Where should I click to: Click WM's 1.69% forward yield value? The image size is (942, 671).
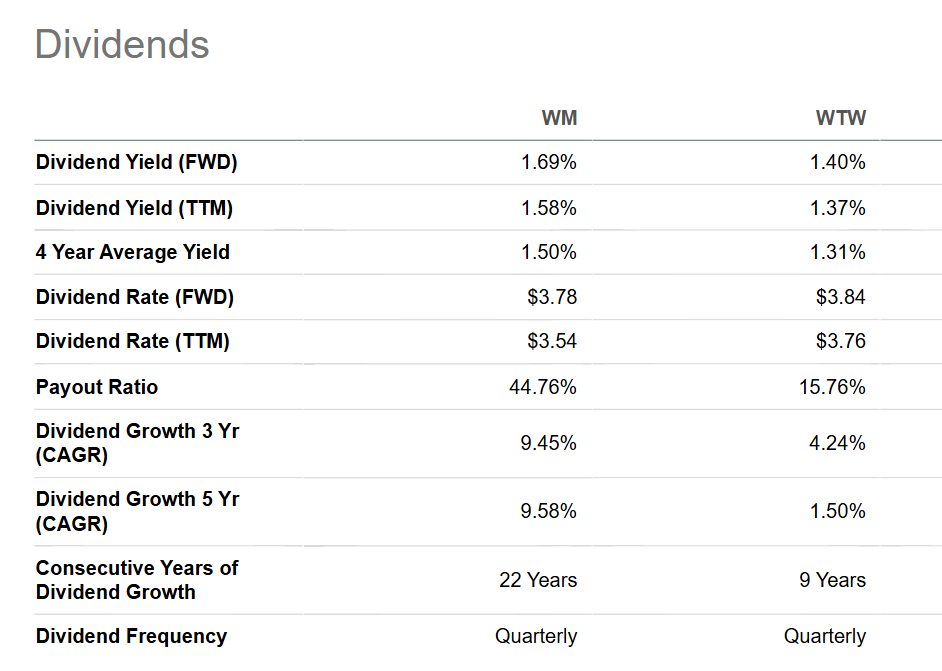pyautogui.click(x=548, y=162)
